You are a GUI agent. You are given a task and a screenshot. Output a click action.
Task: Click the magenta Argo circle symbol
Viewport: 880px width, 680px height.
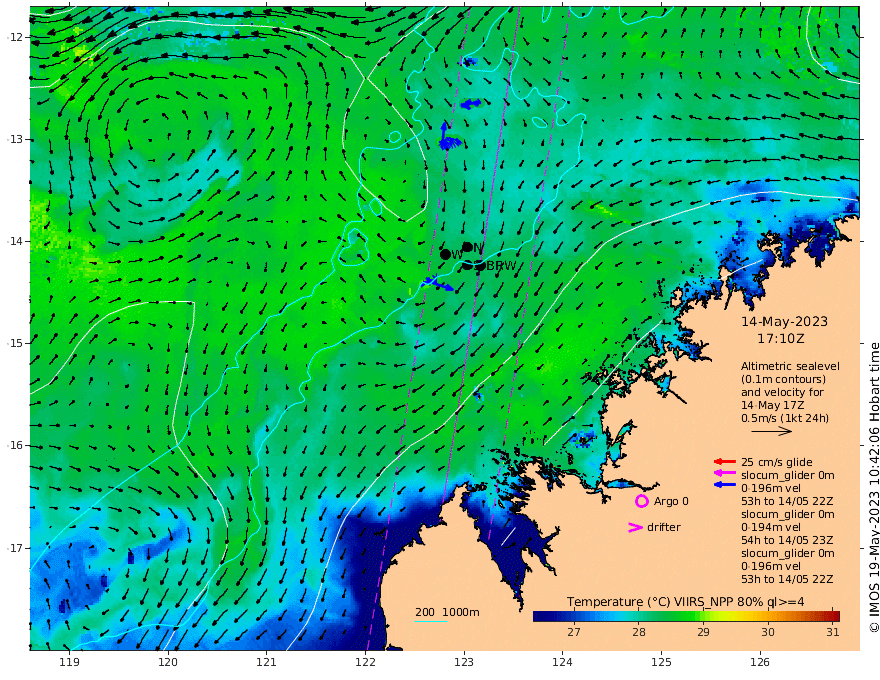coord(641,501)
